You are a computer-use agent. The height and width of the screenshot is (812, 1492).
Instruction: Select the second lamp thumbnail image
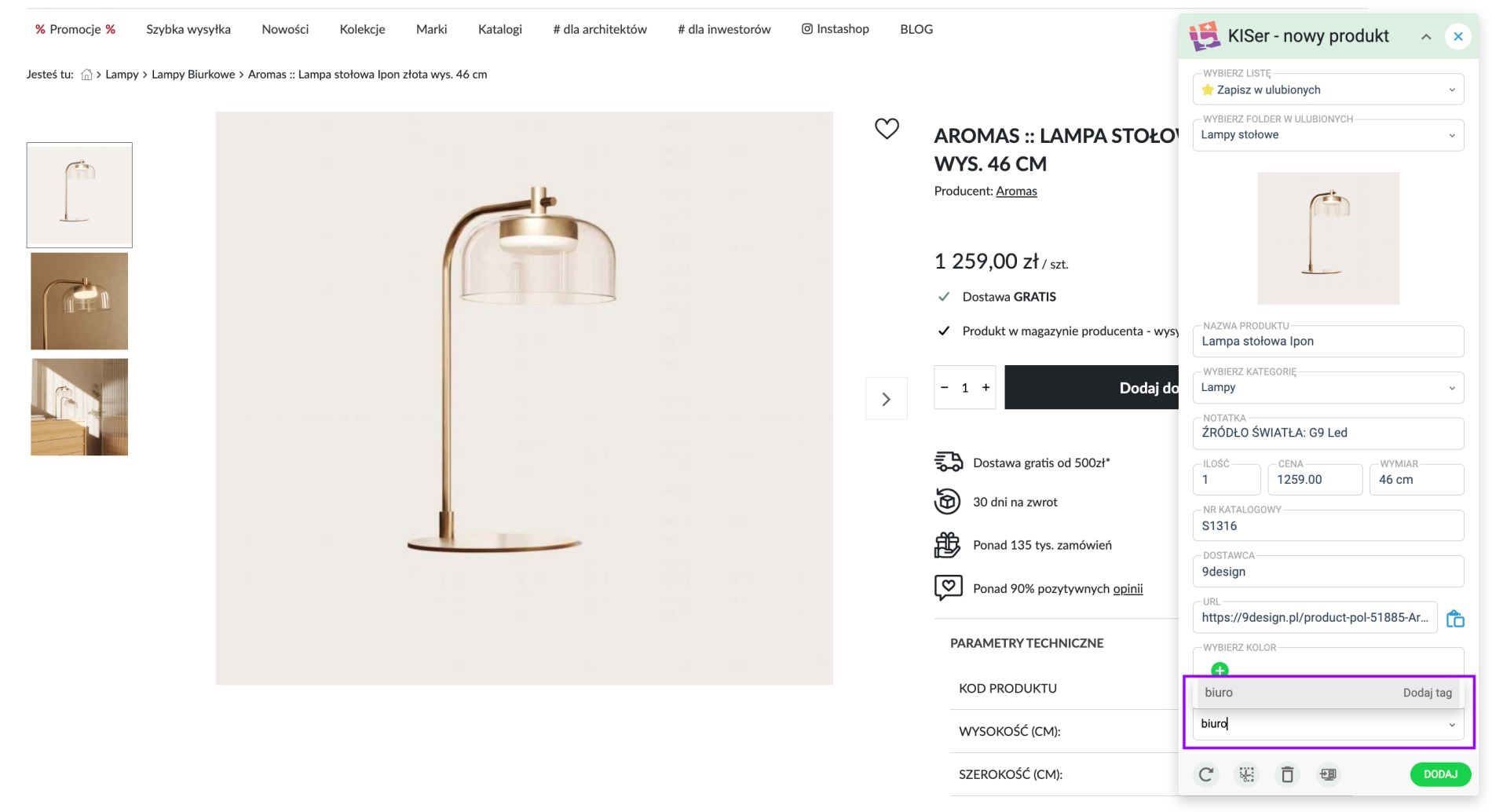[x=79, y=301]
